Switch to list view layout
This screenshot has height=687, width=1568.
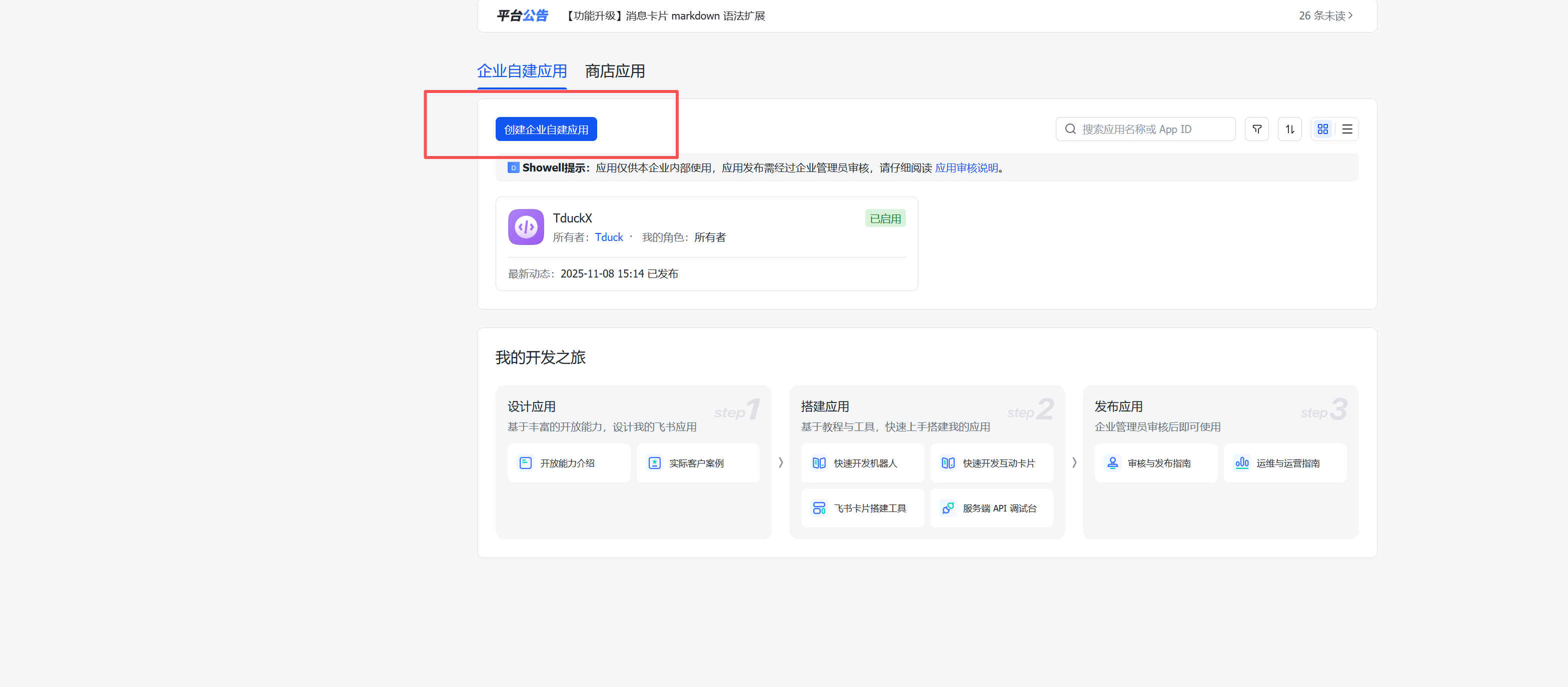click(x=1347, y=129)
